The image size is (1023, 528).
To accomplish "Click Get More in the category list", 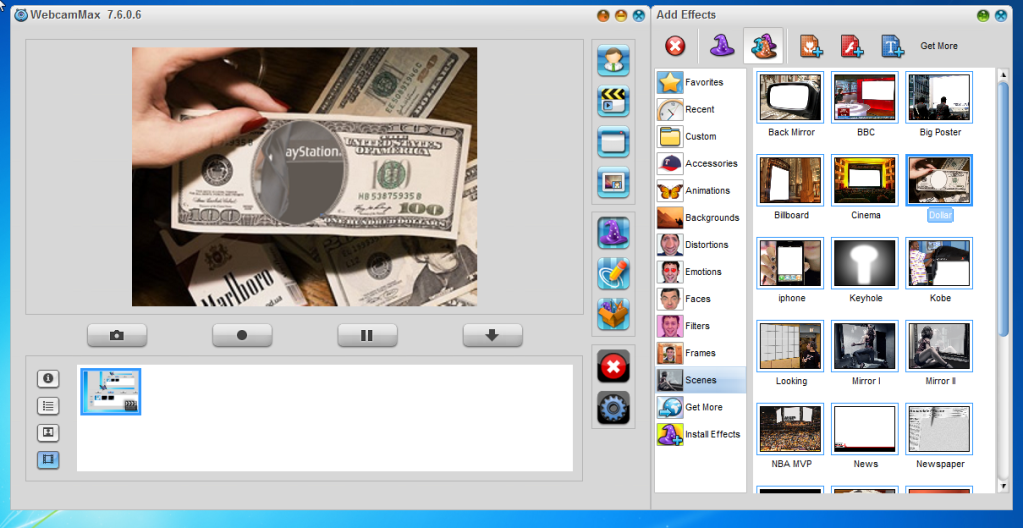I will point(701,407).
